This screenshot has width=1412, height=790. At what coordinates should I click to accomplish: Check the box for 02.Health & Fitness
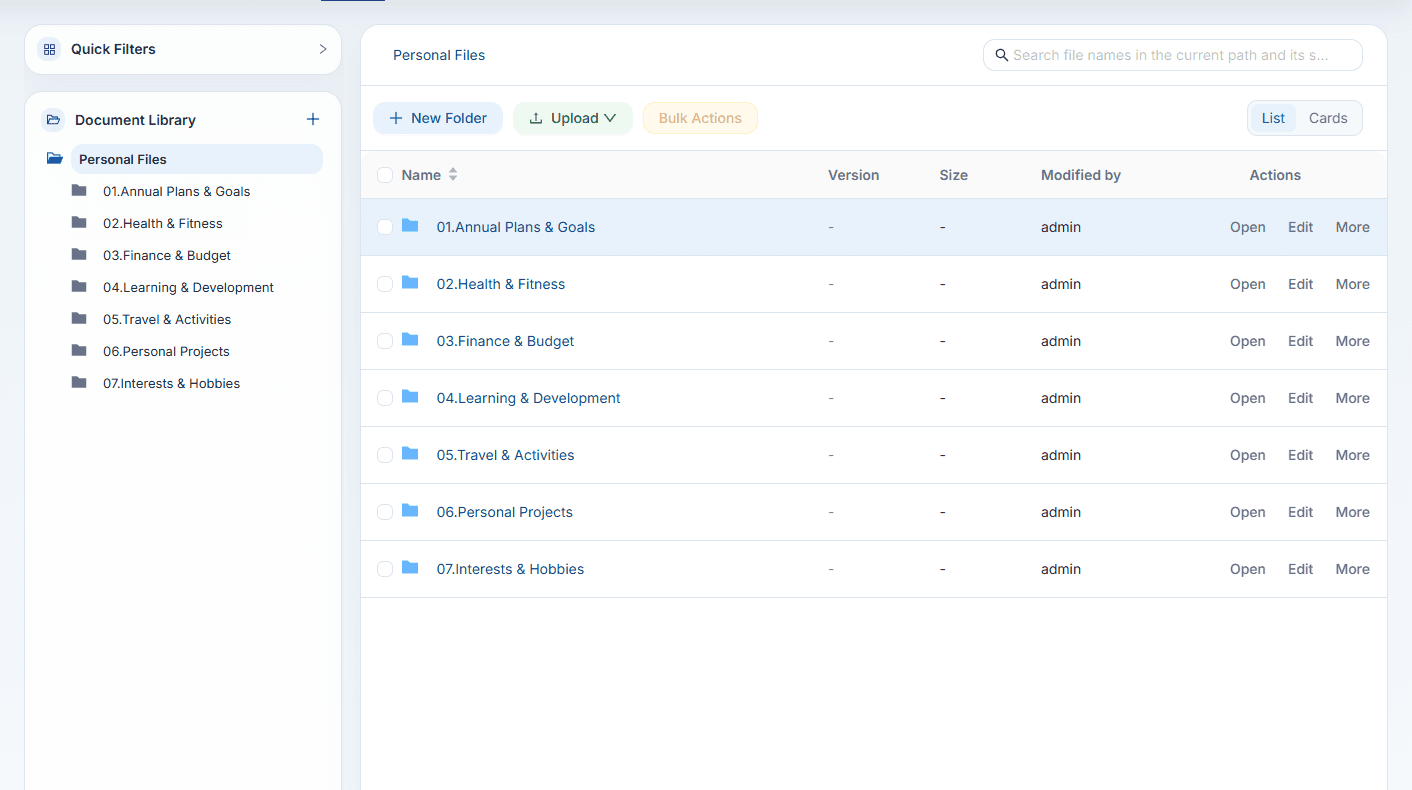coord(385,284)
